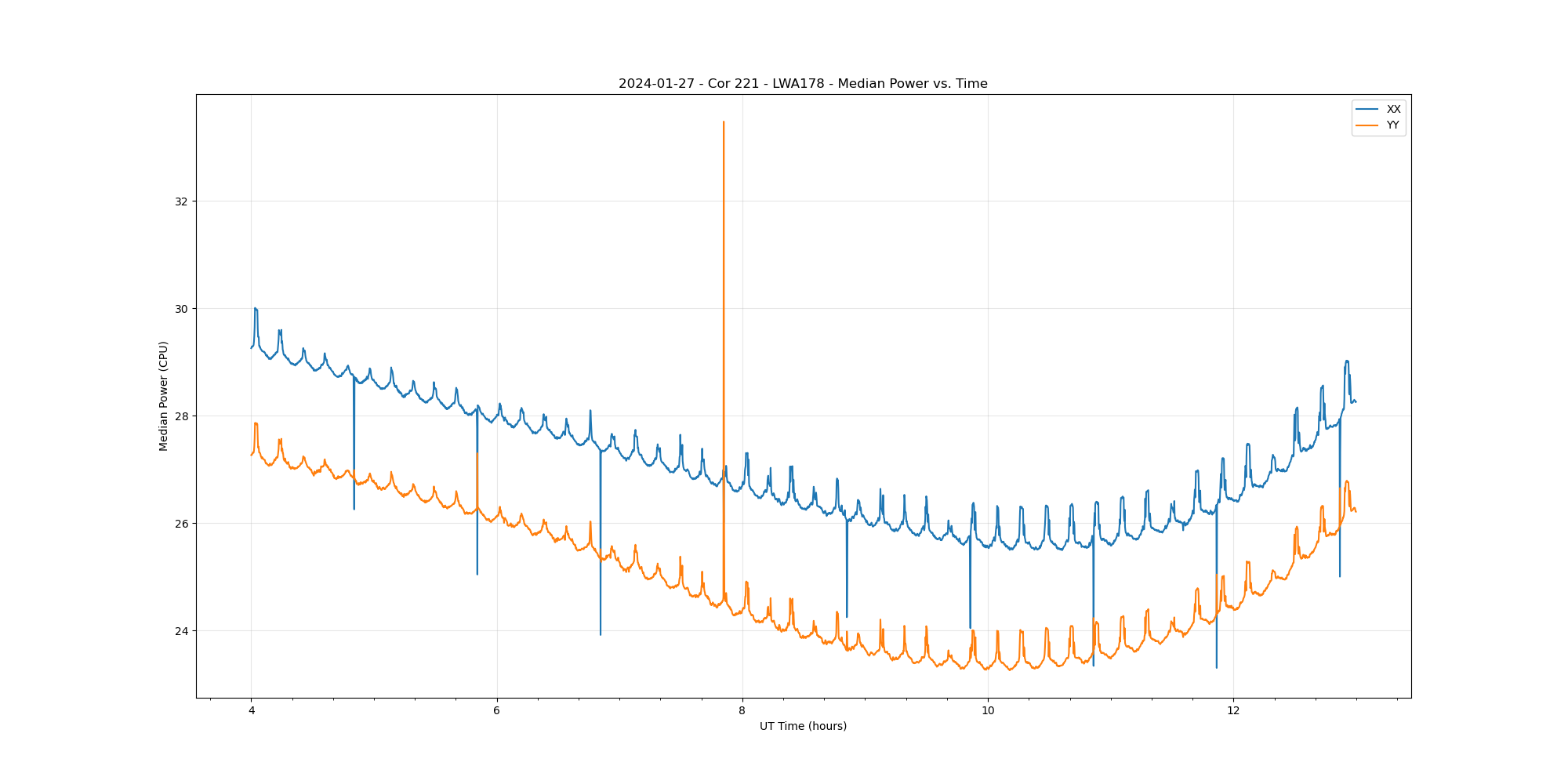Click the y-axis tick label 32
Viewport: 1568px width, 784px height.
click(182, 201)
